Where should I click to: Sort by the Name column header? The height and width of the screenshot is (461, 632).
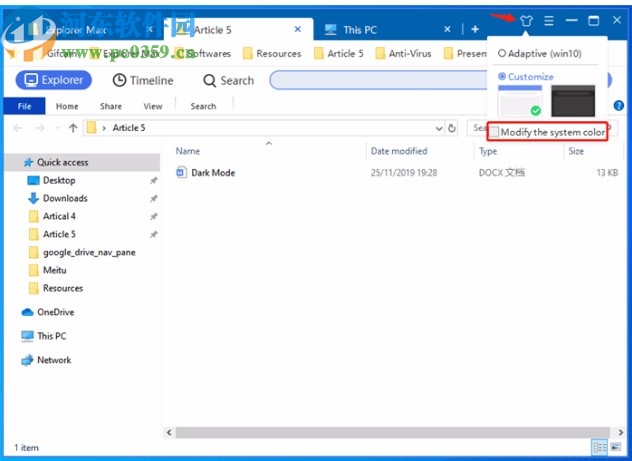[x=188, y=151]
